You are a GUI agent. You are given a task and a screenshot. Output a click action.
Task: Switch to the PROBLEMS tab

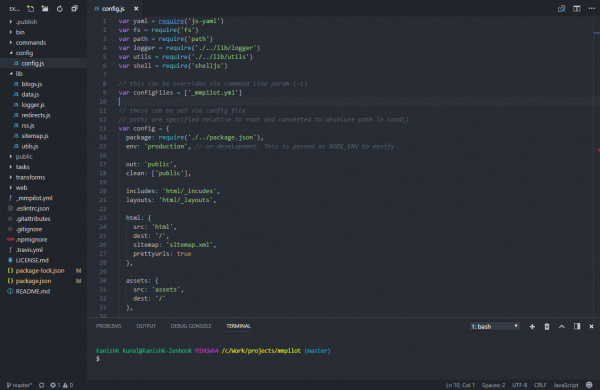tap(109, 326)
